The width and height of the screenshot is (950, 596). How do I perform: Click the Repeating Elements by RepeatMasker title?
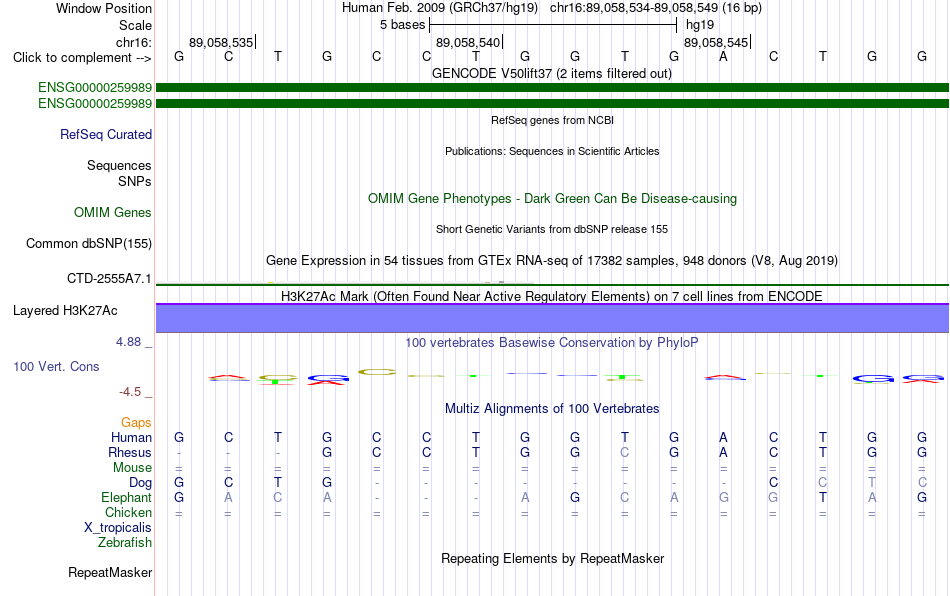(x=553, y=558)
